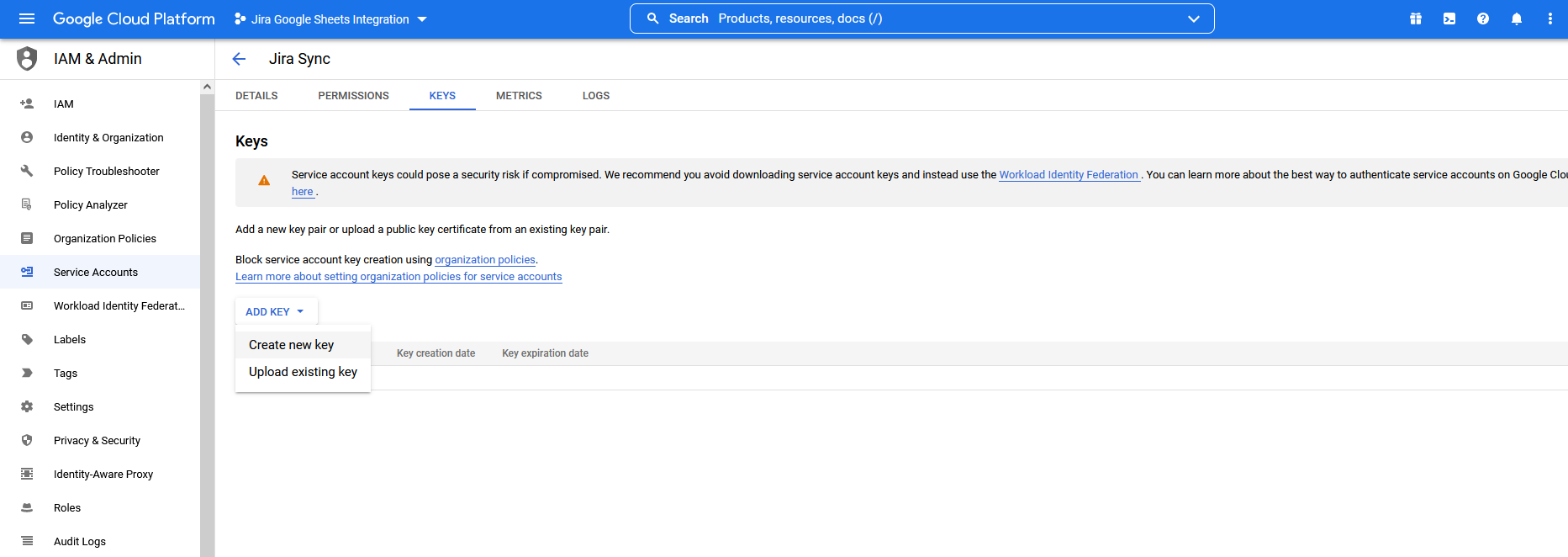Switch to the METRICS tab

click(x=519, y=96)
